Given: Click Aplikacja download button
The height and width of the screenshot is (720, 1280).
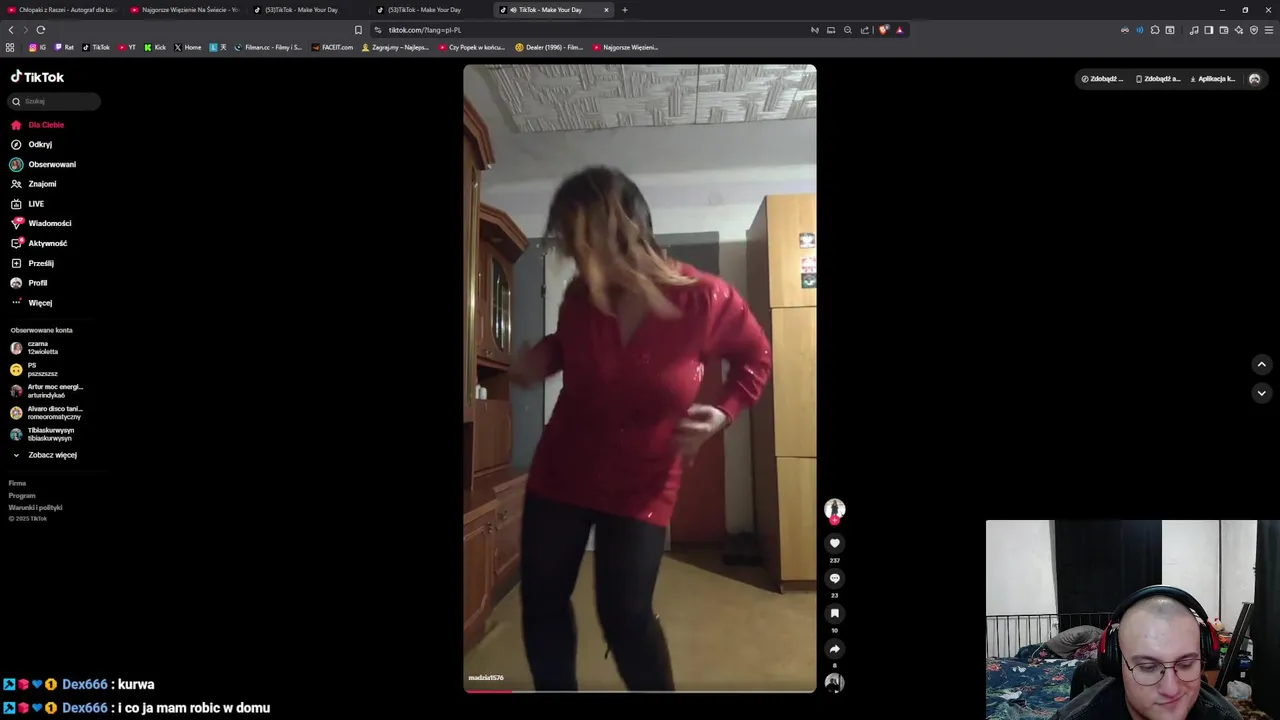Looking at the screenshot, I should point(1213,79).
